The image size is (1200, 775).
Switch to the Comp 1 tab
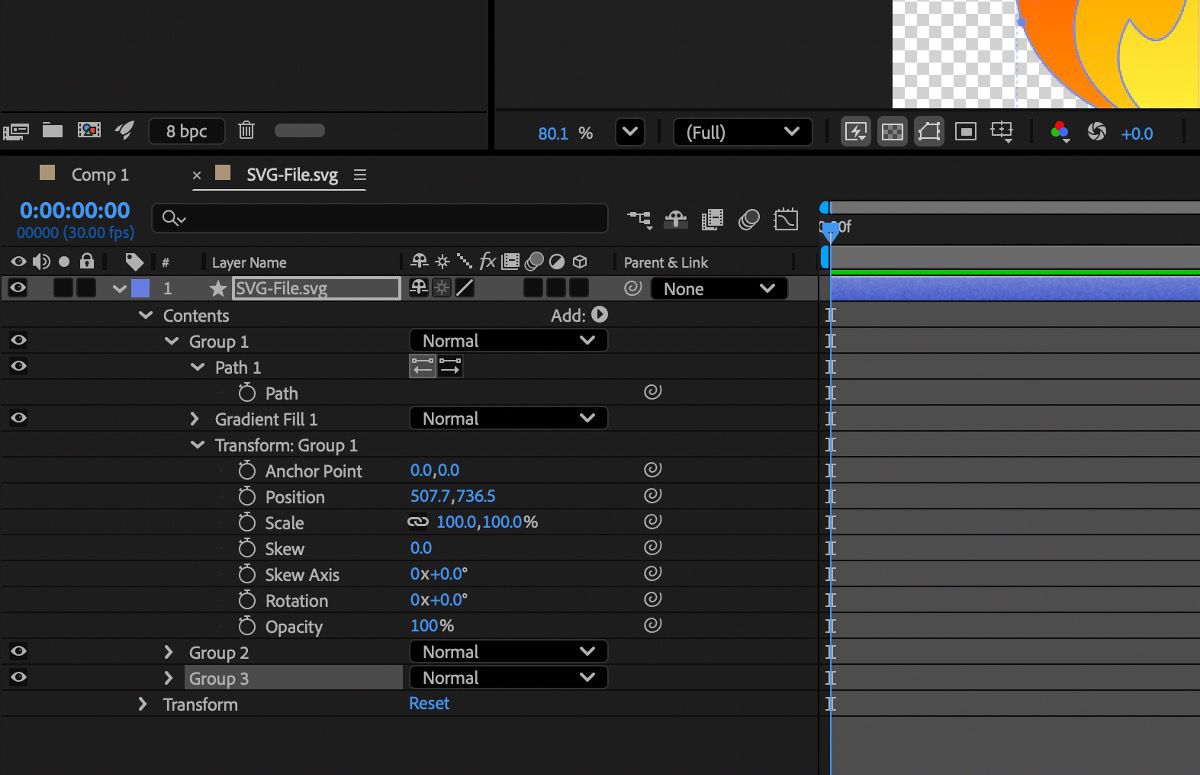coord(99,174)
